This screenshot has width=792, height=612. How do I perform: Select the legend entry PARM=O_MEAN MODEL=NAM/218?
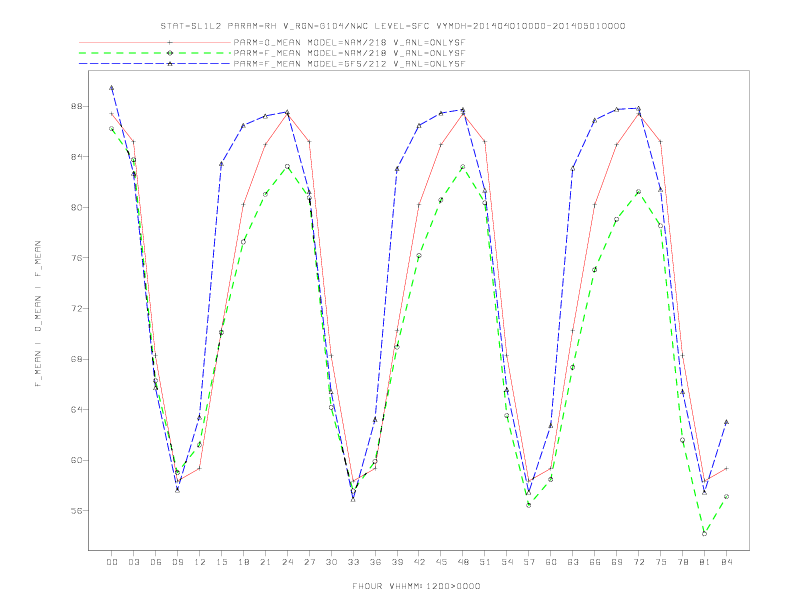tap(349, 42)
